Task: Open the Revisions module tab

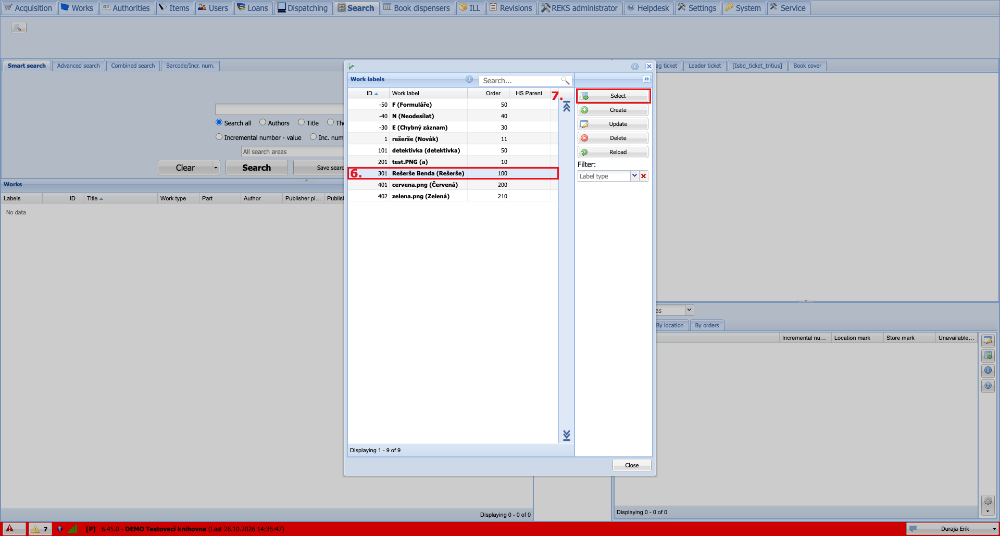Action: pos(511,8)
